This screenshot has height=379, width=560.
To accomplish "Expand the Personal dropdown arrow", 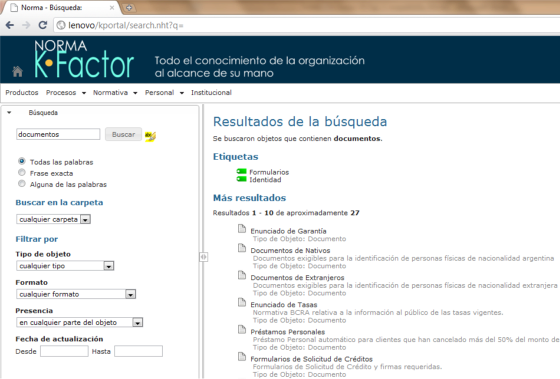I will pos(182,93).
